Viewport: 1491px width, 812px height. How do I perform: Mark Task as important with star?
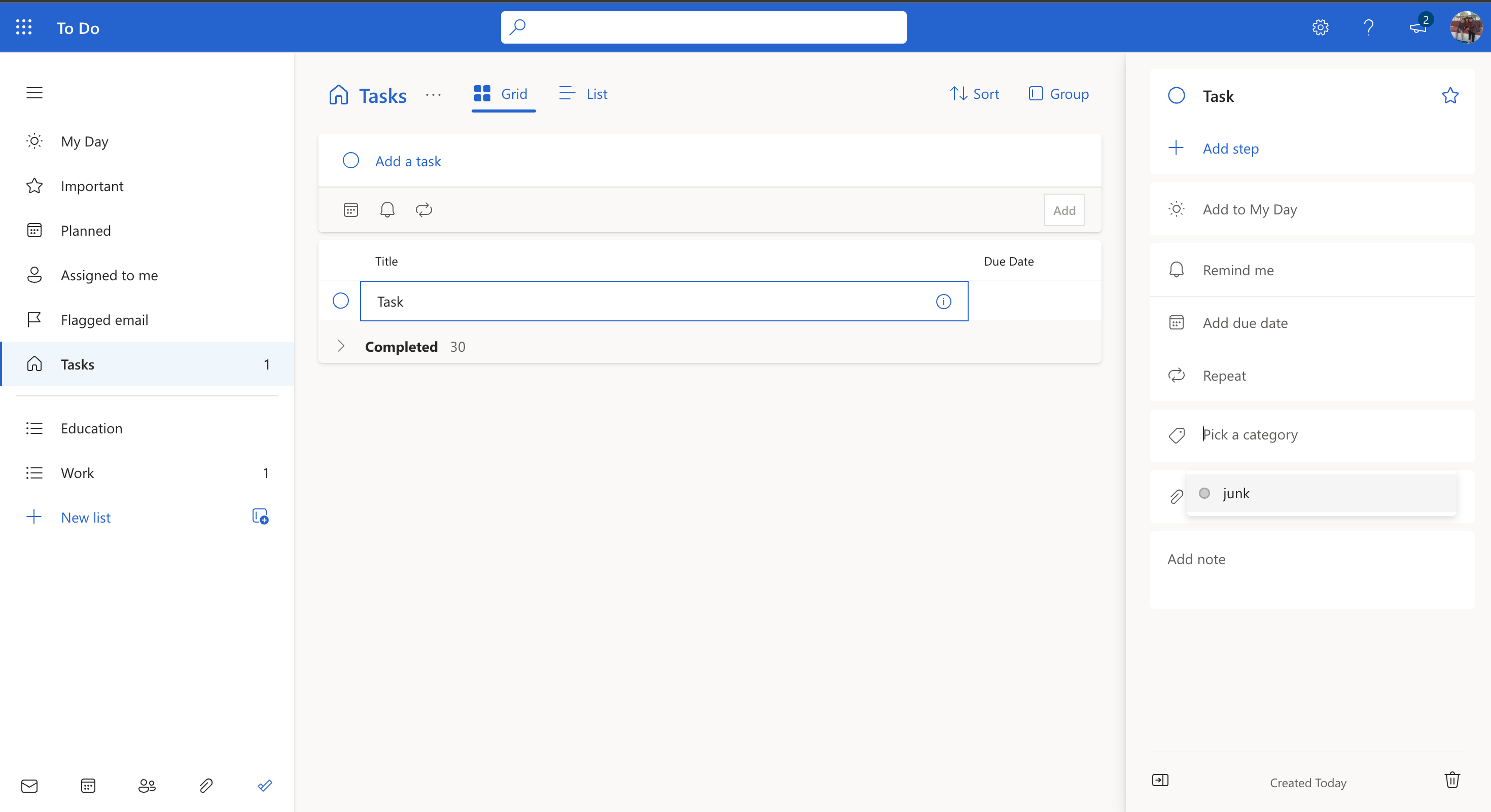(x=1449, y=95)
